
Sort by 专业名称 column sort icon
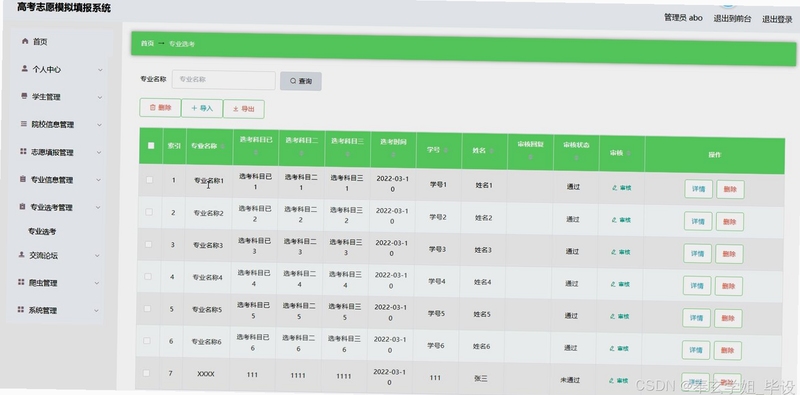[223, 146]
